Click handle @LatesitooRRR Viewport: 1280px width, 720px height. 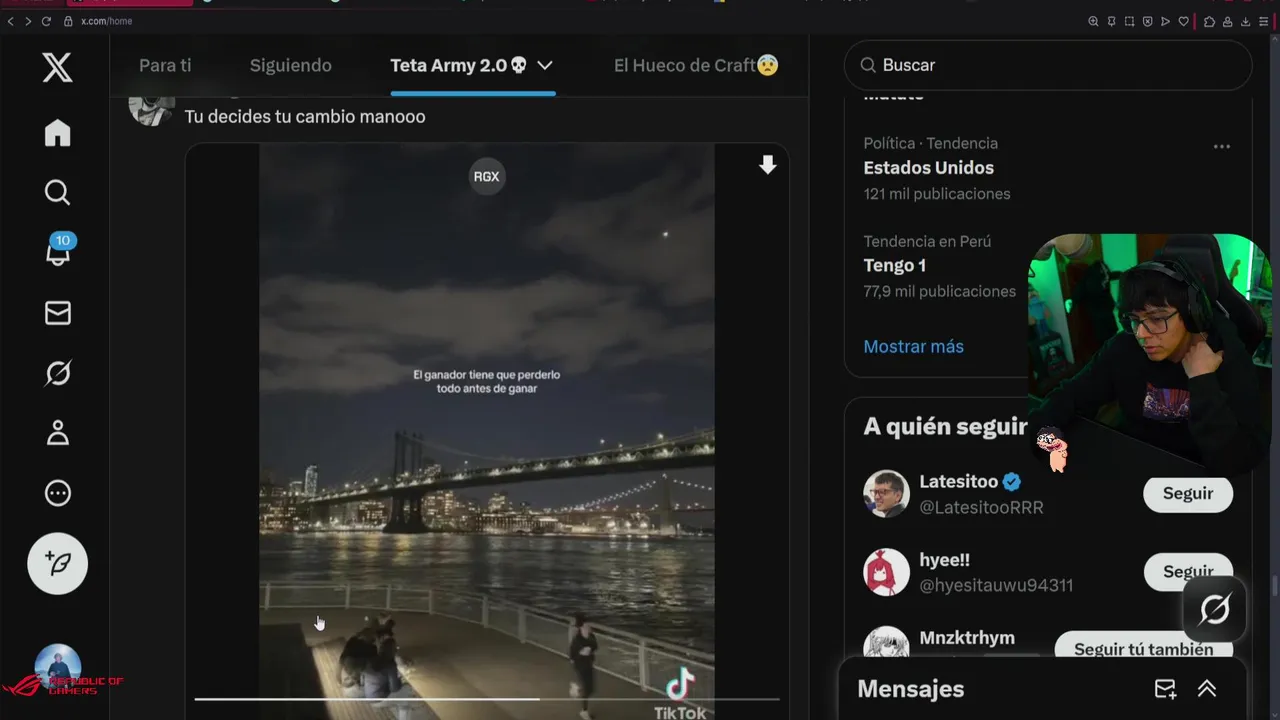981,508
